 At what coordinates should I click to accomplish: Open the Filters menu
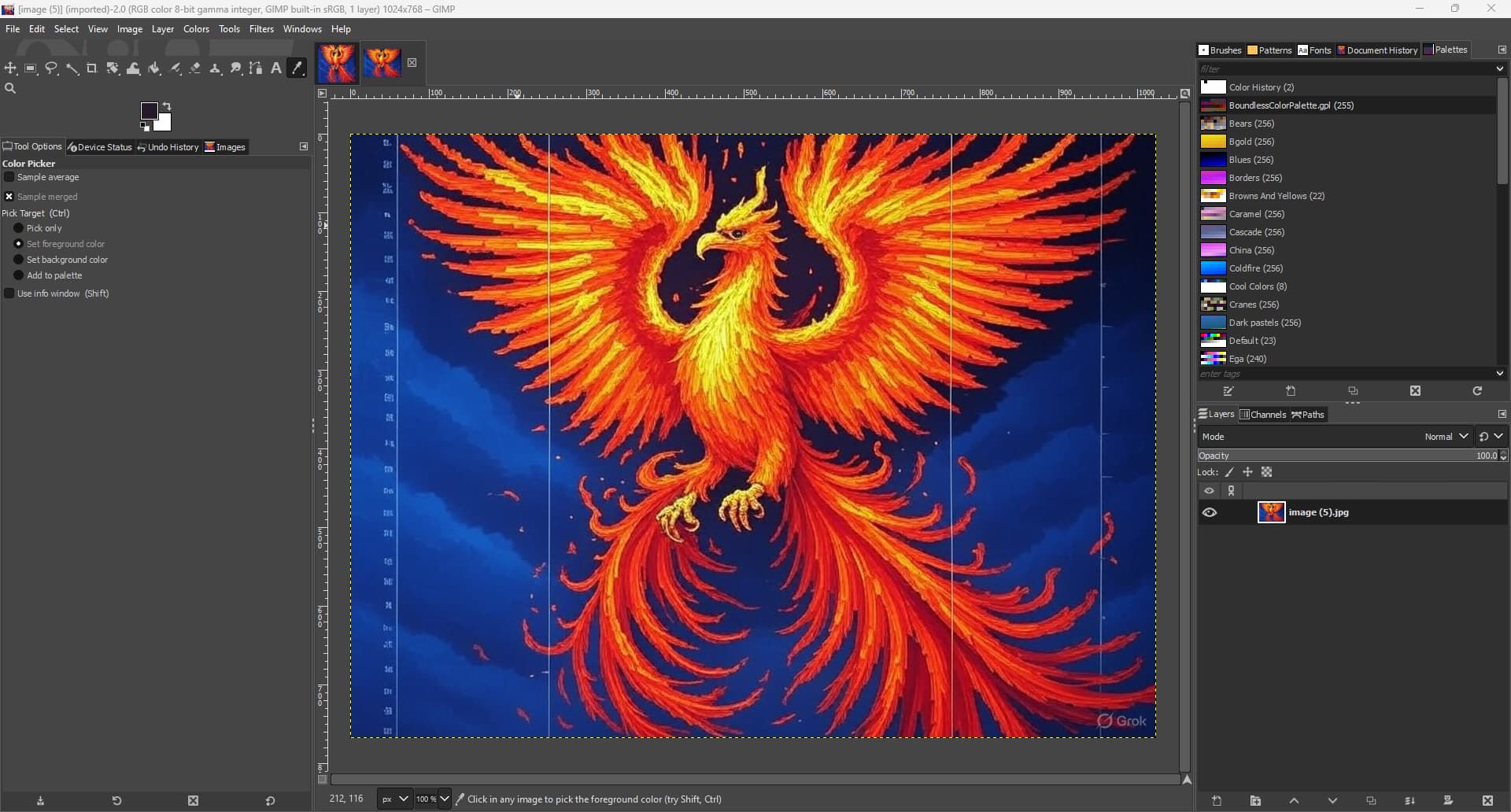(x=261, y=29)
